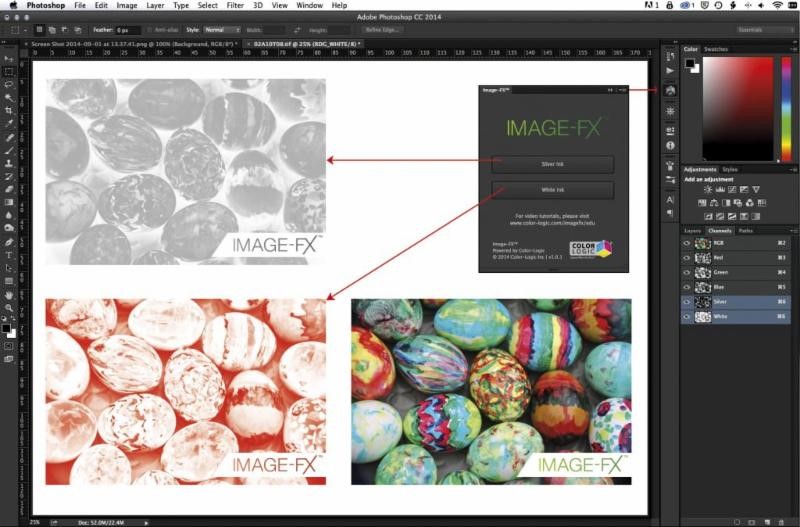Screen dimensions: 800x527
Task: Select the Zoom tool
Action: pos(9,308)
